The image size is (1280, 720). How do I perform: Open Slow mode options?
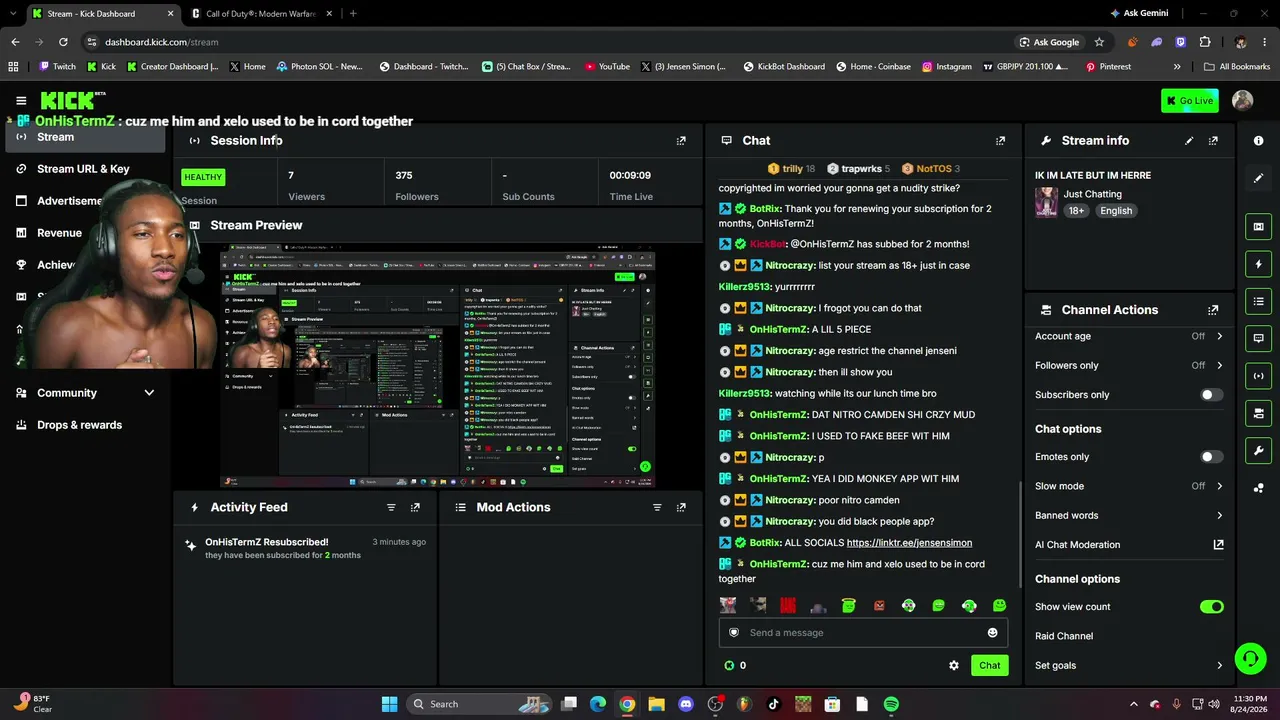point(1129,486)
